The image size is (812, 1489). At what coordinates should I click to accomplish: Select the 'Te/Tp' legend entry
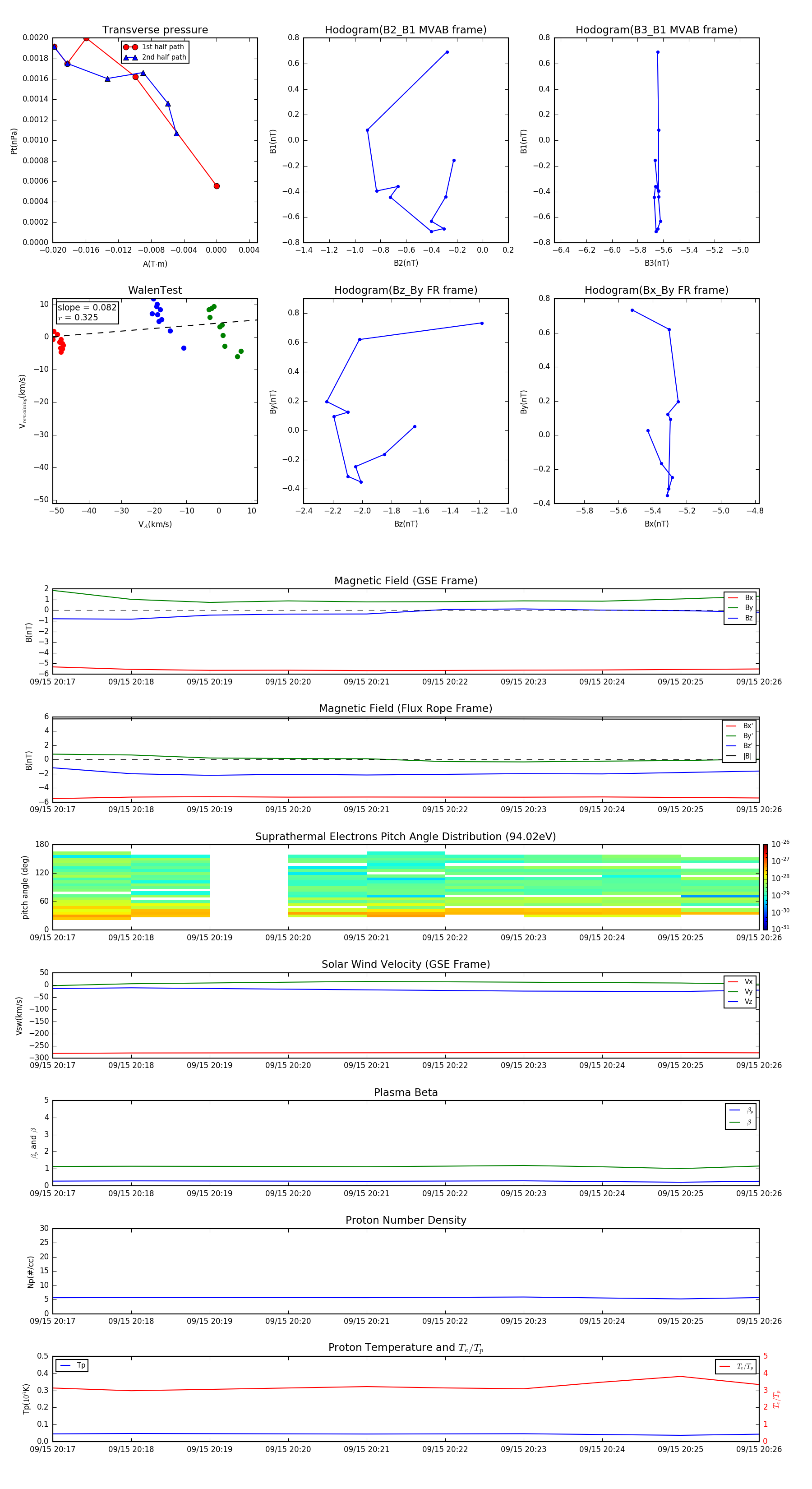tap(736, 1366)
